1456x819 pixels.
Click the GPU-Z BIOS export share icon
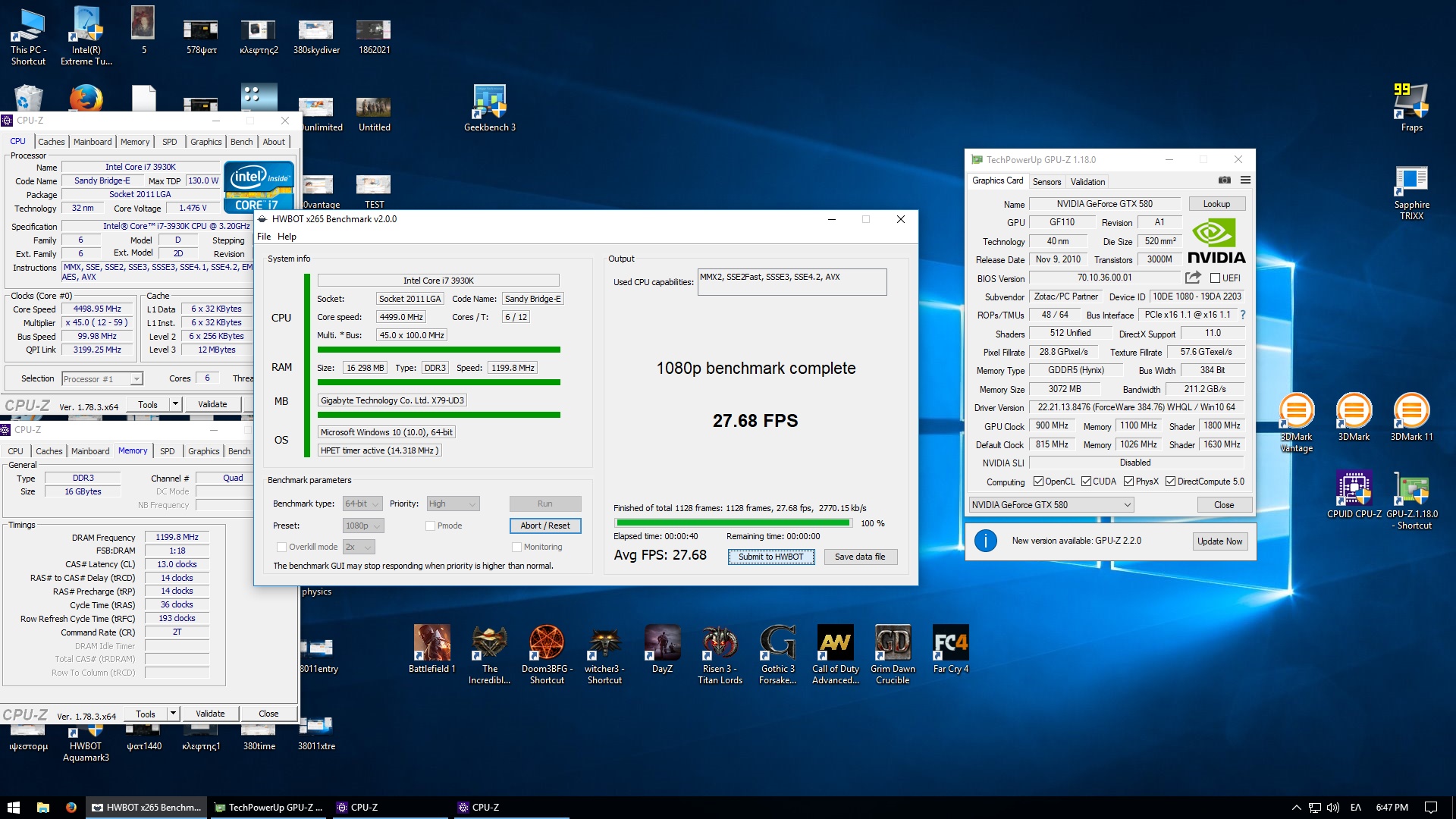tap(1193, 278)
